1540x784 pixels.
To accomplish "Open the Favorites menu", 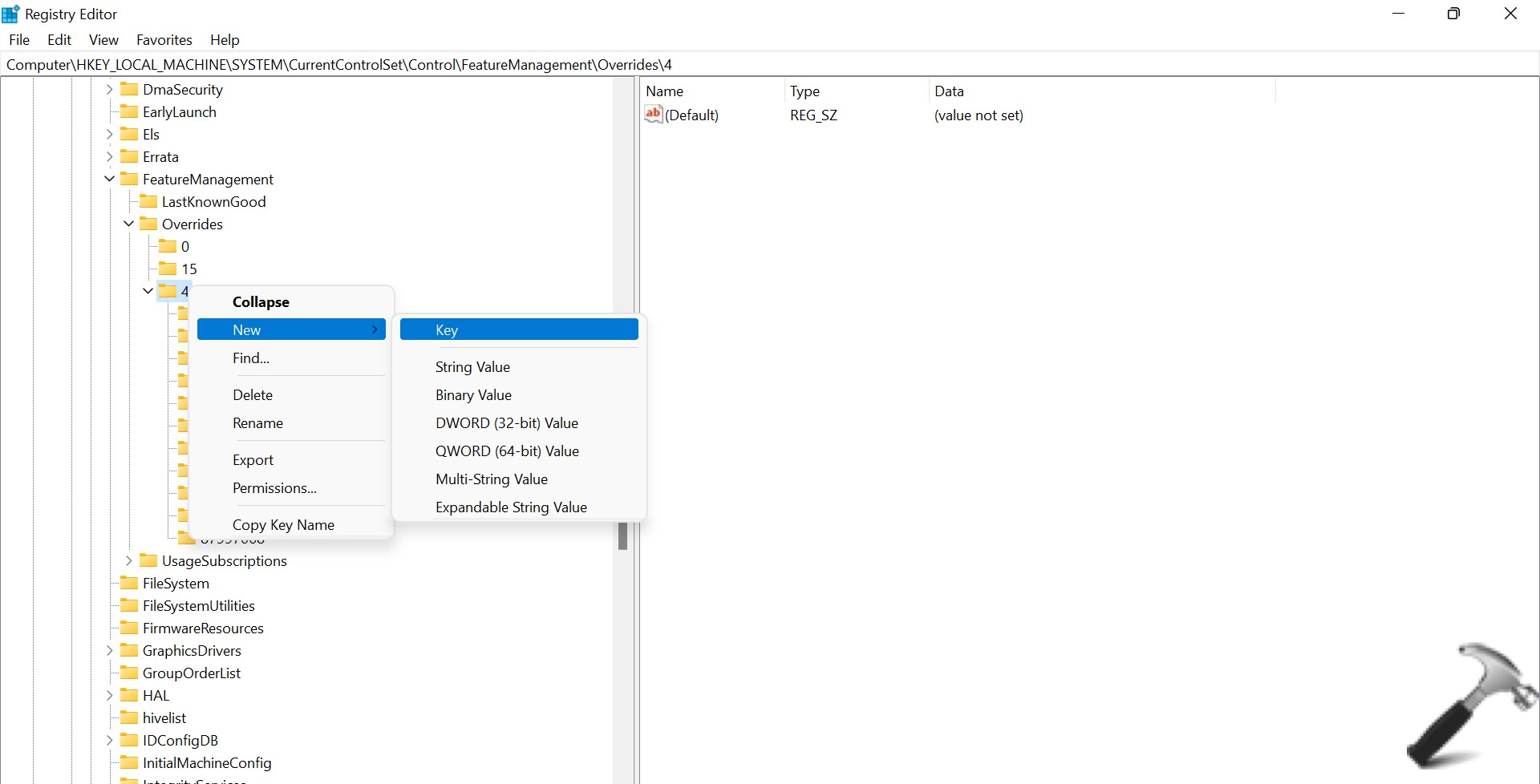I will (164, 40).
